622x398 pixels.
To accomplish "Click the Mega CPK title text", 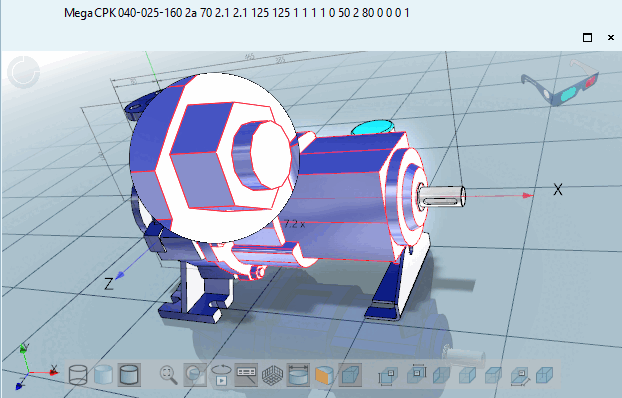I will (x=236, y=13).
